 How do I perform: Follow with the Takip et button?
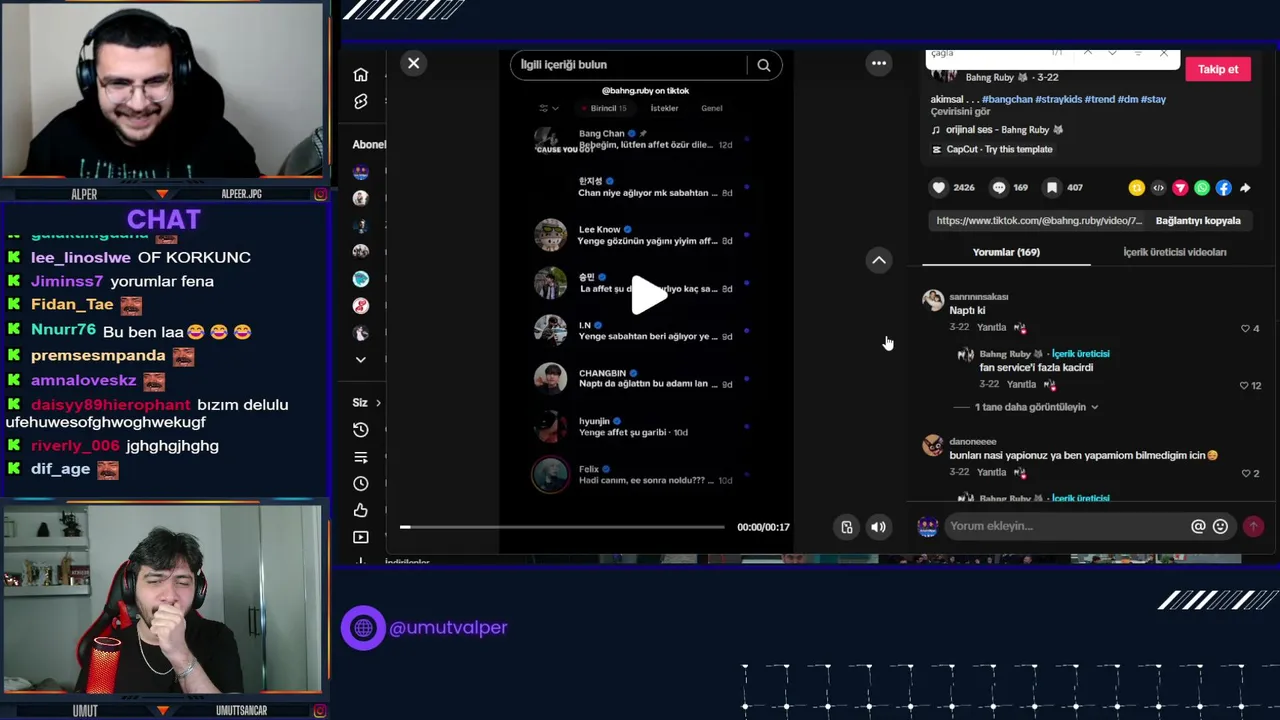coord(1218,69)
